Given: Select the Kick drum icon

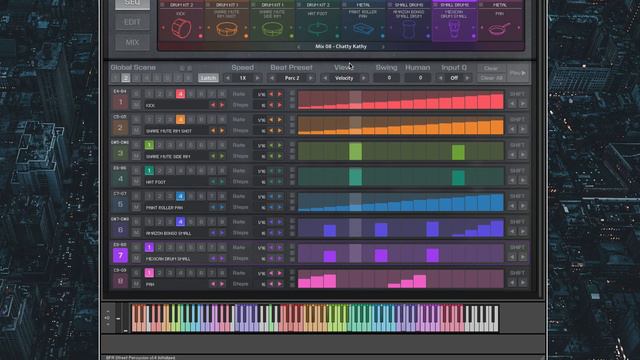Looking at the screenshot, I should click(181, 29).
